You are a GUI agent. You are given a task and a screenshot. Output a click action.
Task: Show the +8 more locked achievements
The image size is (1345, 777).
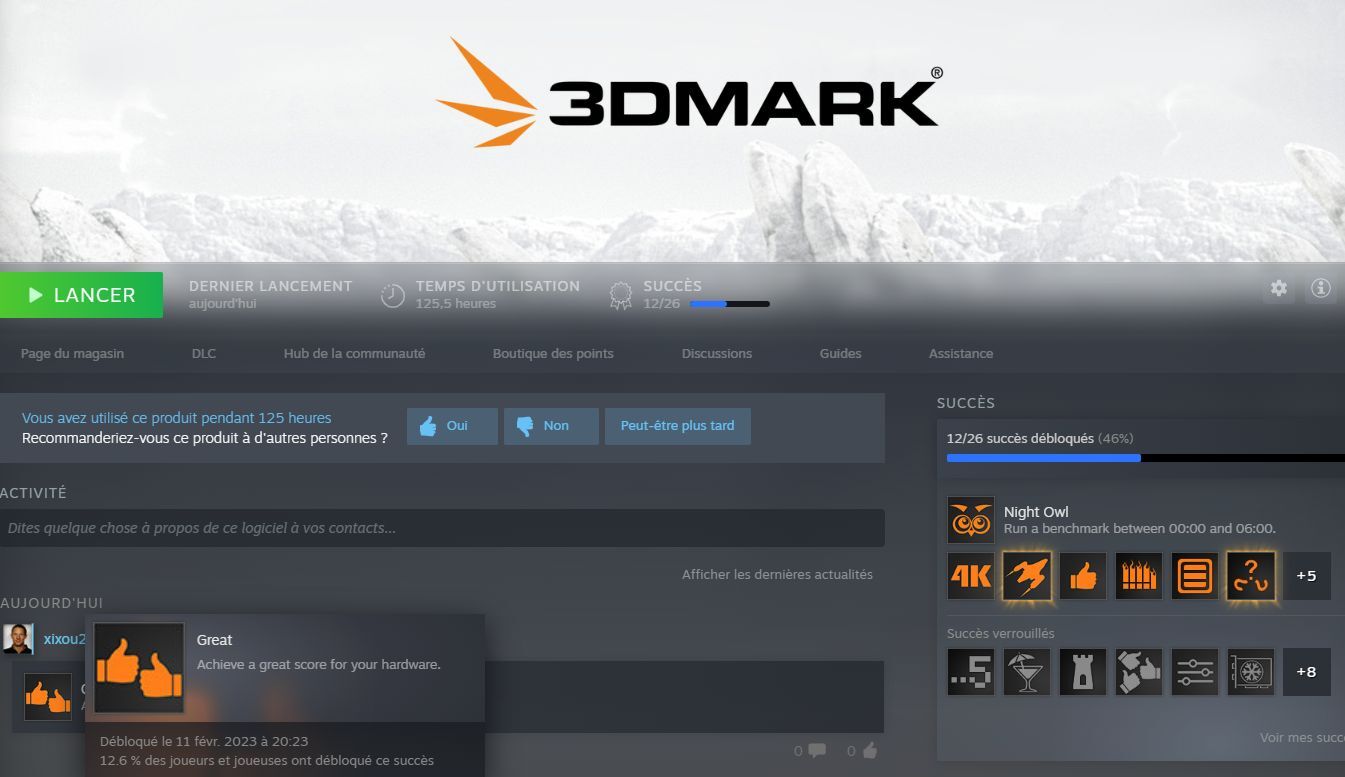tap(1307, 672)
